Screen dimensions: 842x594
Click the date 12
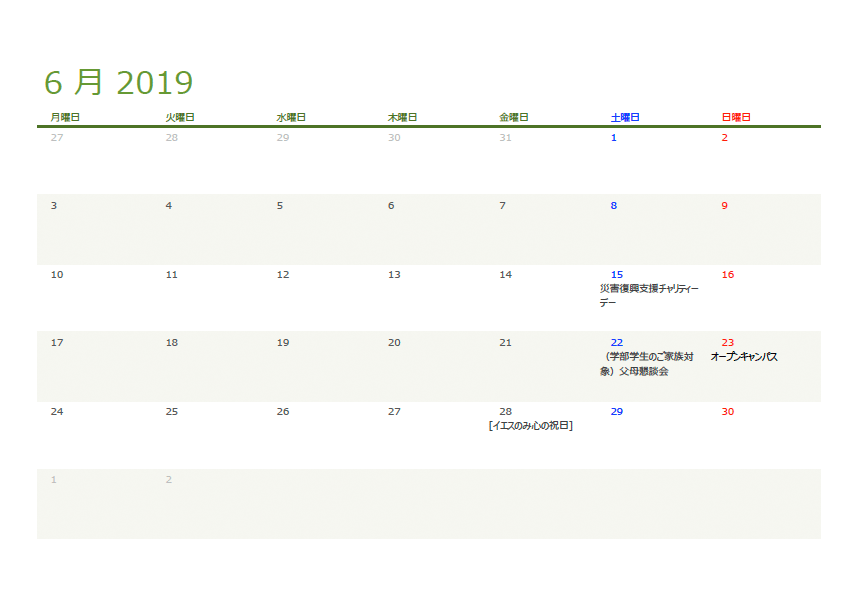pos(283,274)
